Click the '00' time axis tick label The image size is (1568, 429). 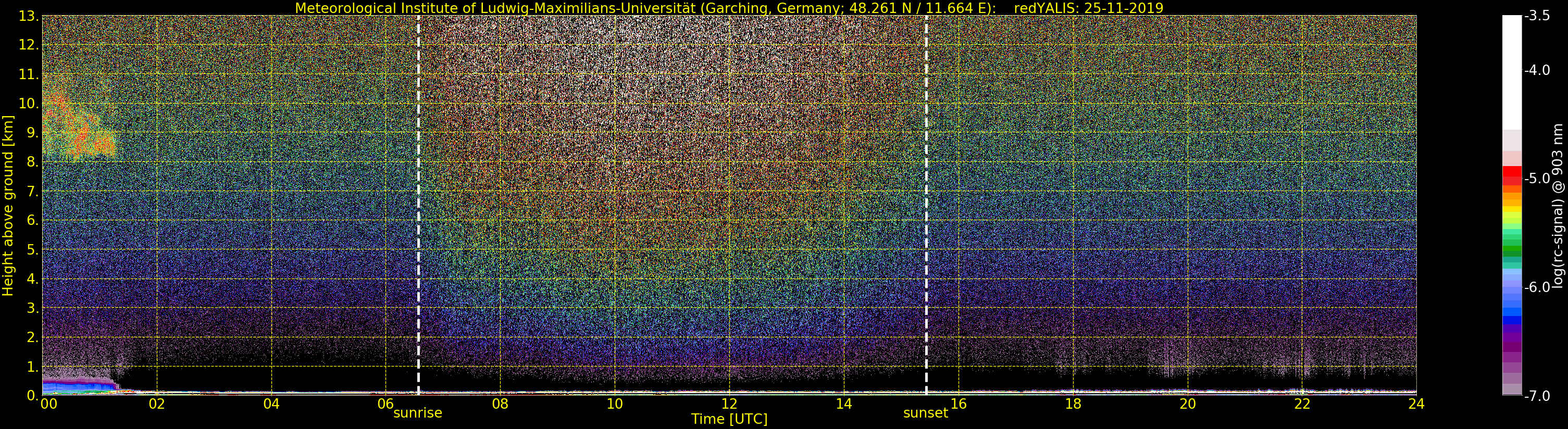click(48, 404)
